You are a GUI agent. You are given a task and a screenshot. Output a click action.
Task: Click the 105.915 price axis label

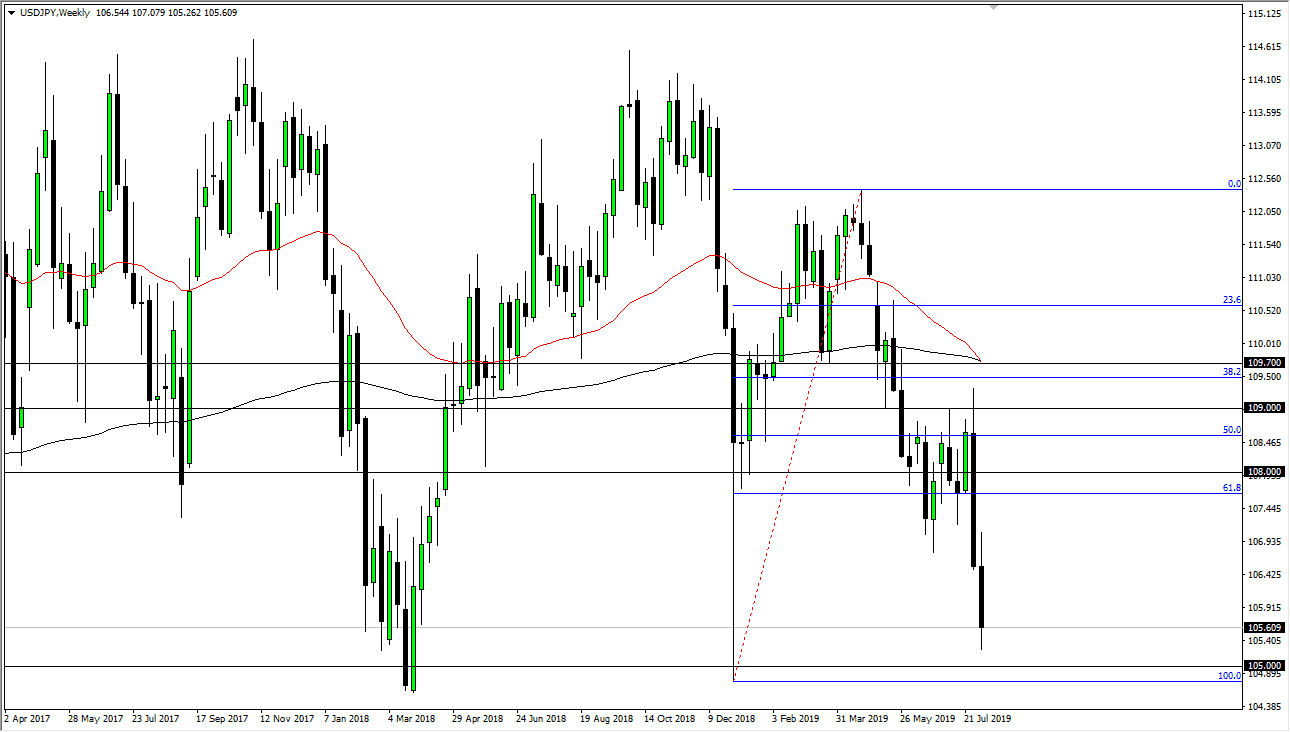pos(1265,608)
